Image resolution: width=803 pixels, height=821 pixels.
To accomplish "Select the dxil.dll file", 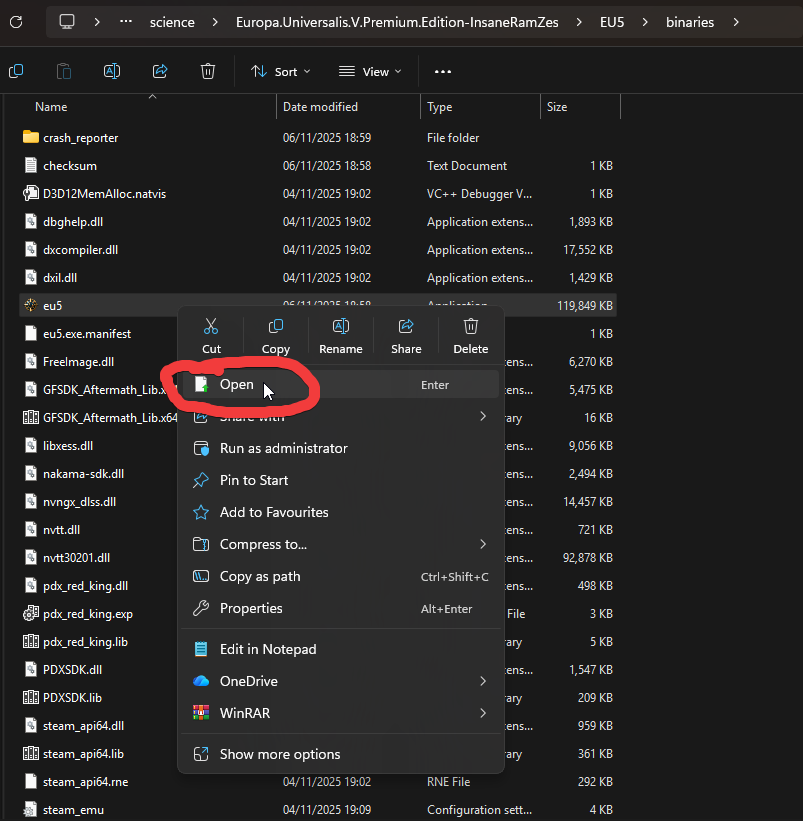I will click(60, 278).
